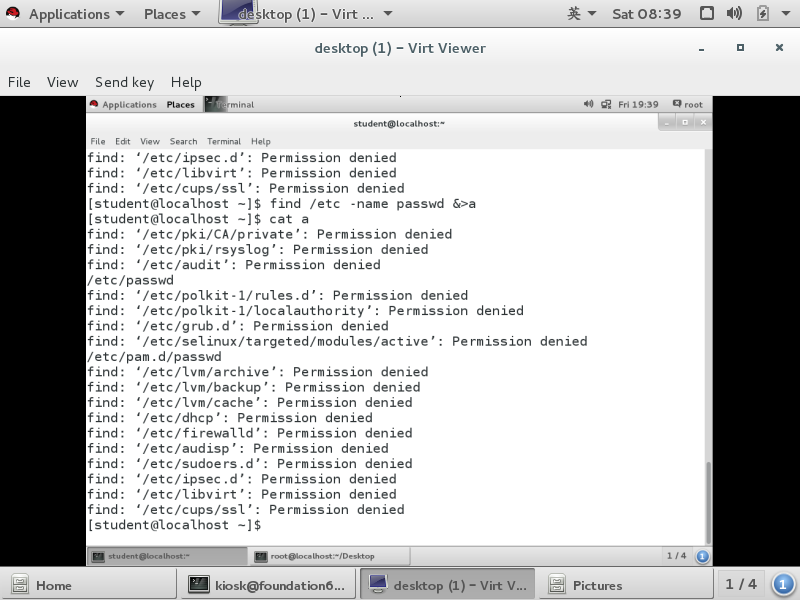Click guest workspace switcher 1 / 4
Image resolution: width=800 pixels, height=600 pixels.
676,556
